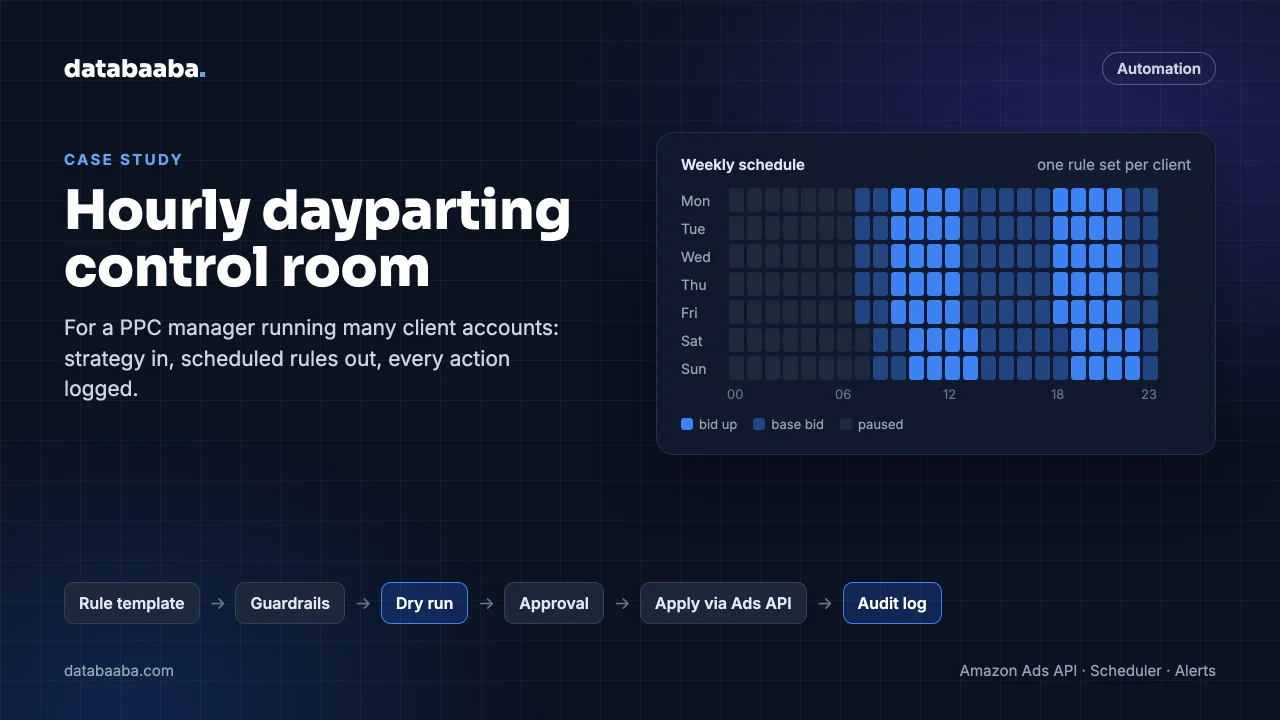Visit the databaaba.com link
The height and width of the screenshot is (720, 1280).
[119, 671]
